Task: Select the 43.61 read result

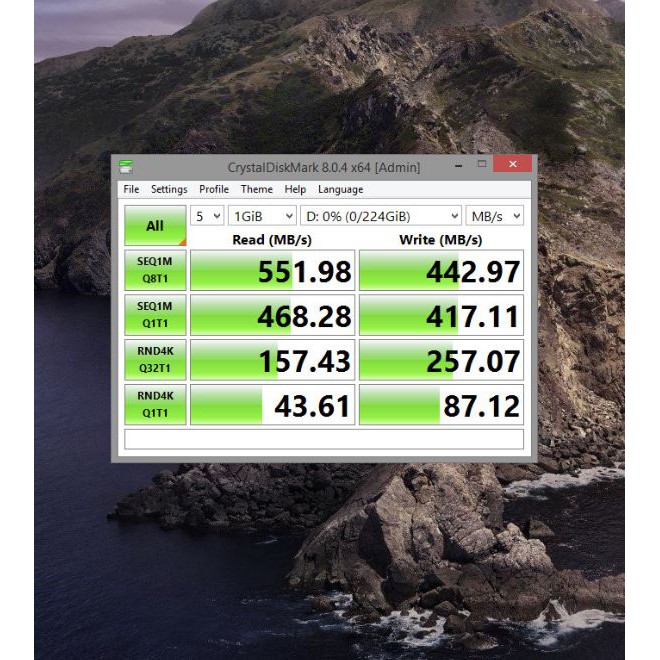Action: [x=273, y=405]
